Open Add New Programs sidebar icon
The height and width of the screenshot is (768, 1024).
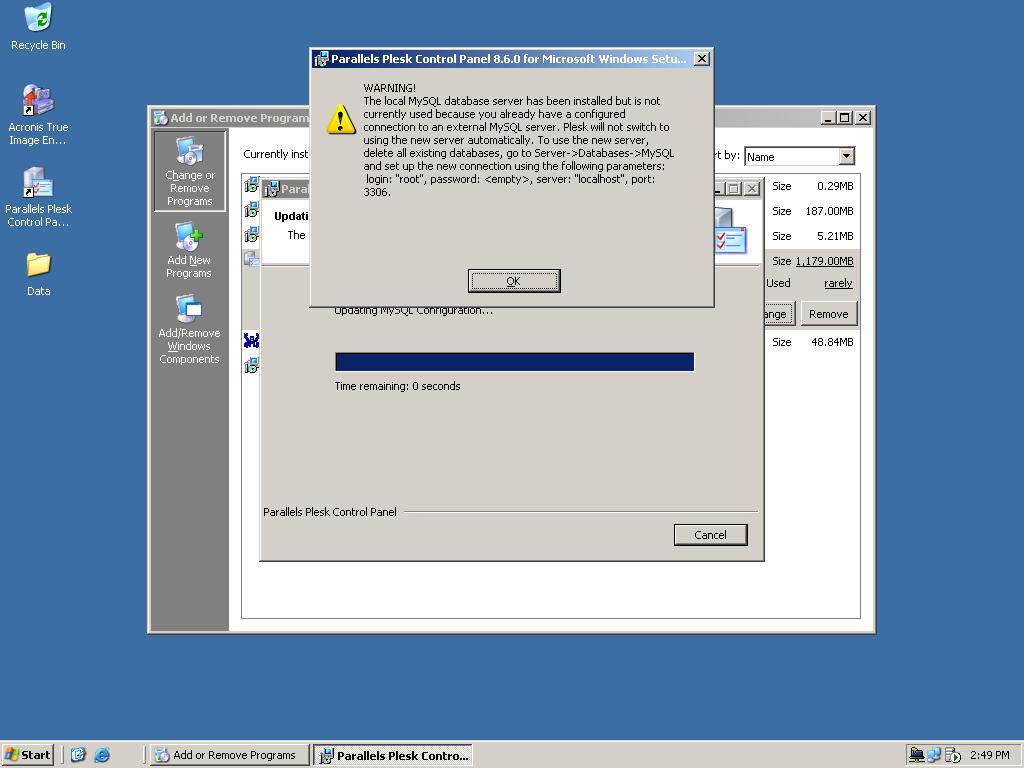click(x=189, y=251)
